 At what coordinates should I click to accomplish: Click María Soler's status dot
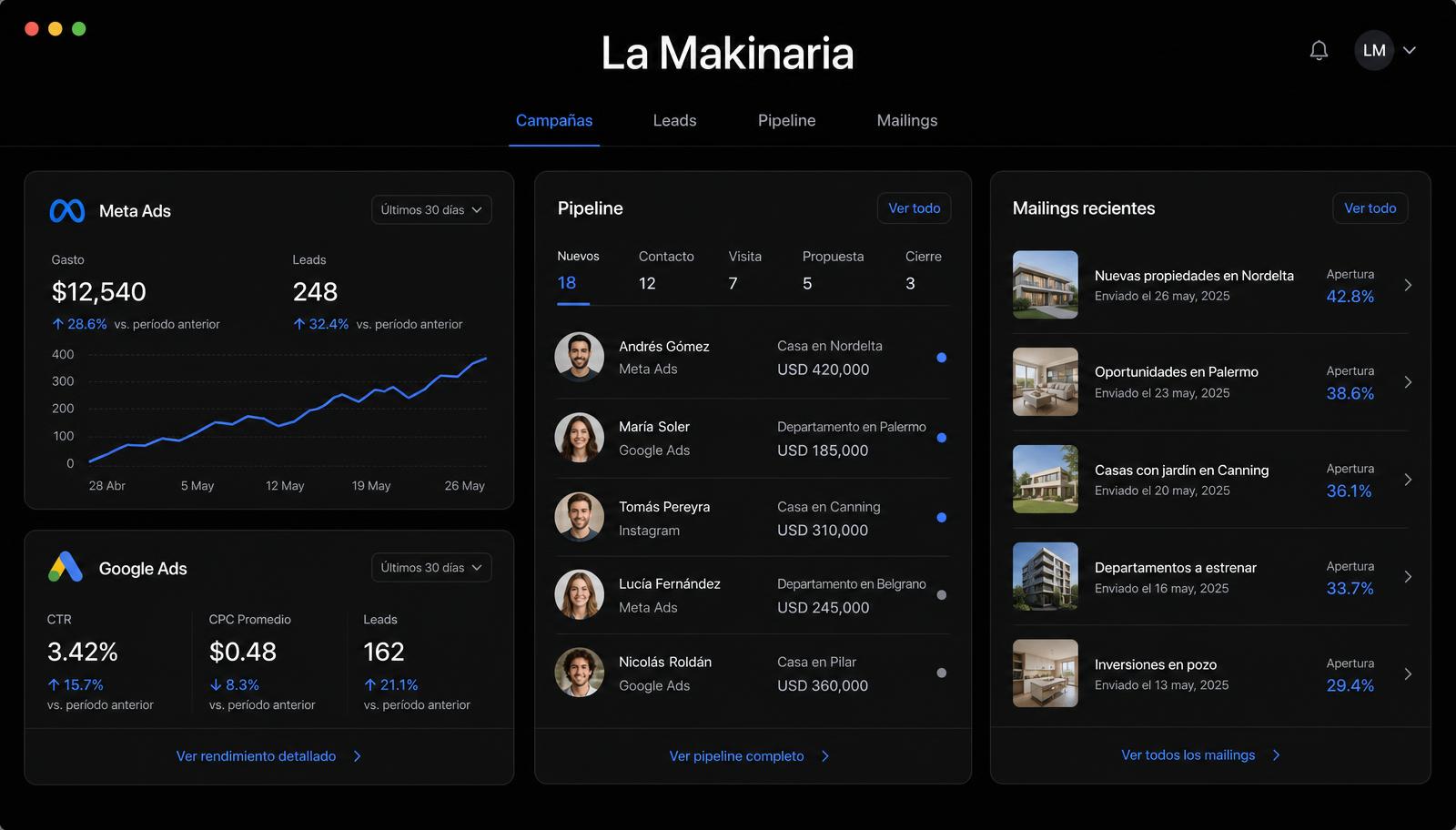pyautogui.click(x=942, y=438)
